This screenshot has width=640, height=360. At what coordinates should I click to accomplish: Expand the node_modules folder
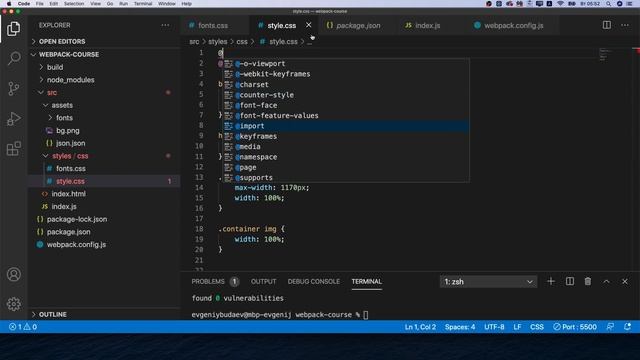(104, 80)
